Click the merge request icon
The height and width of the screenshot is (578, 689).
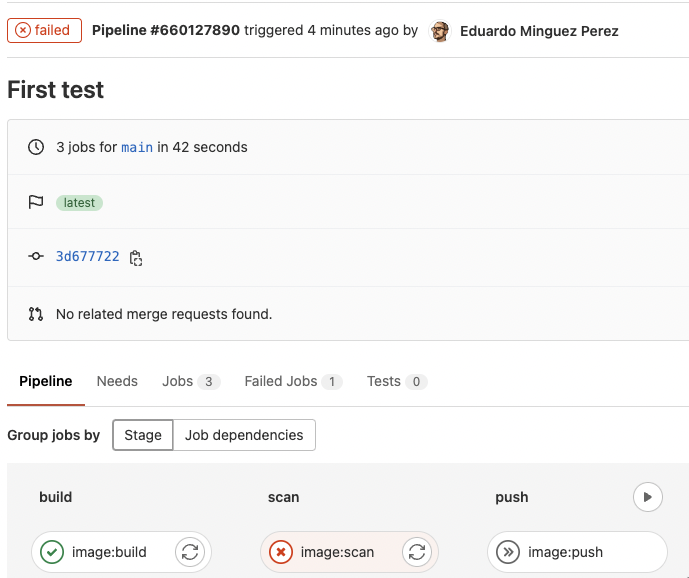[x=36, y=314]
